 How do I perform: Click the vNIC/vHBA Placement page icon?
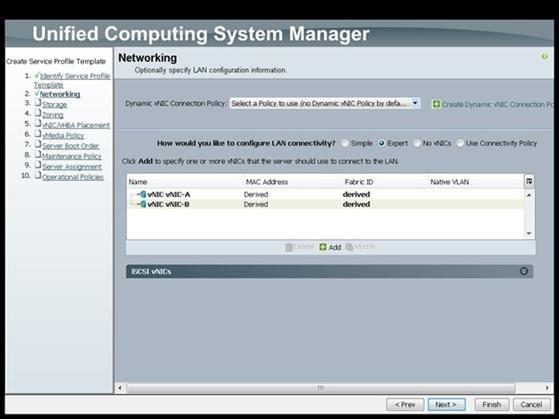coord(38,123)
